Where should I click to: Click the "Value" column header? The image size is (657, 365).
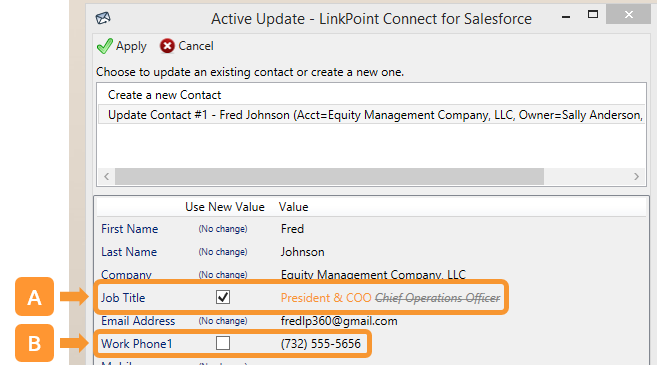[293, 207]
